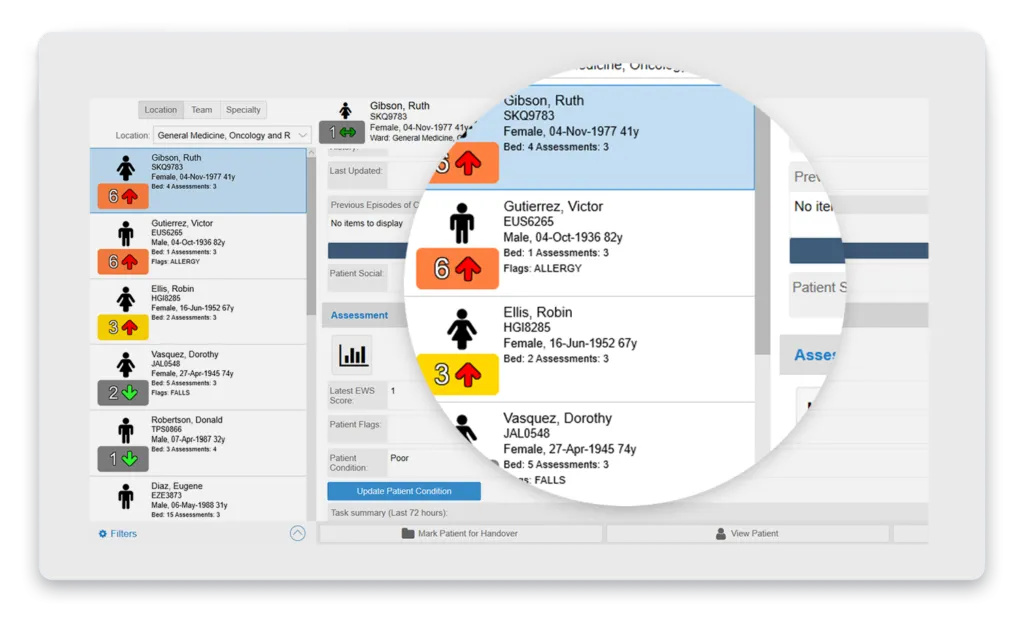The image size is (1024, 630).
Task: Switch to the Location tab
Action: [161, 110]
